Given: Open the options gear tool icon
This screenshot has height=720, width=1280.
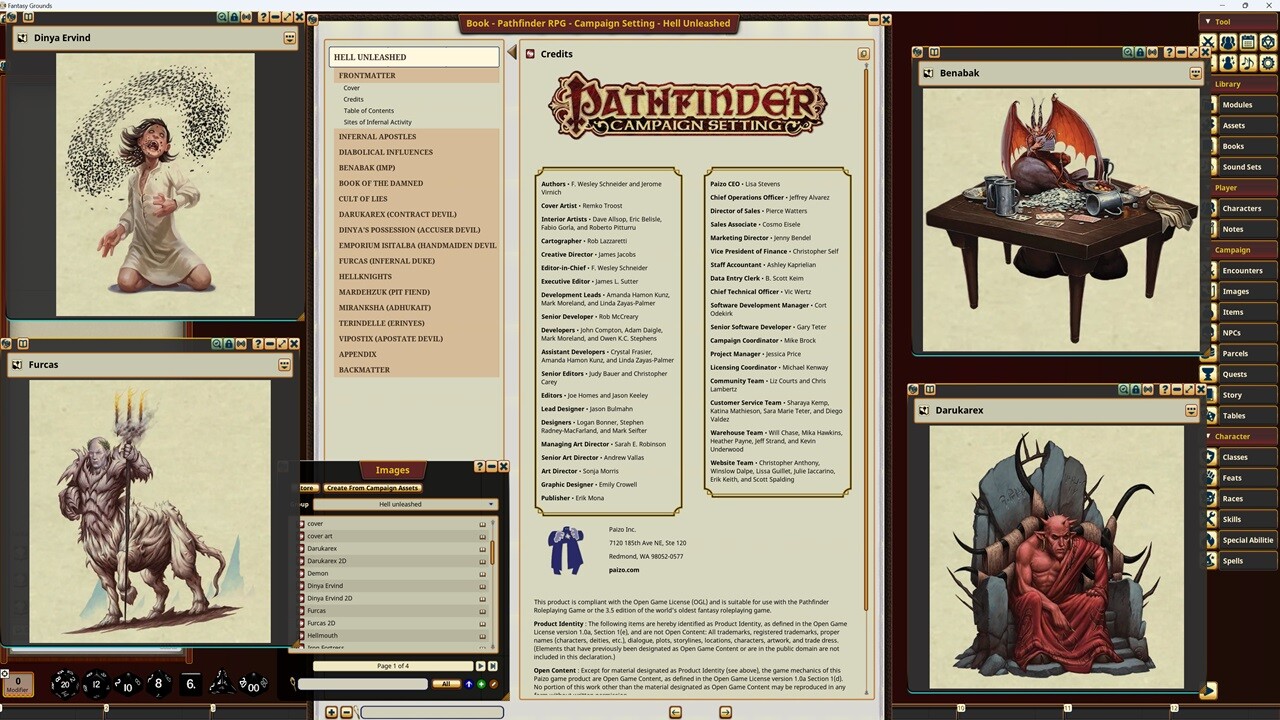Looking at the screenshot, I should coord(1268,63).
